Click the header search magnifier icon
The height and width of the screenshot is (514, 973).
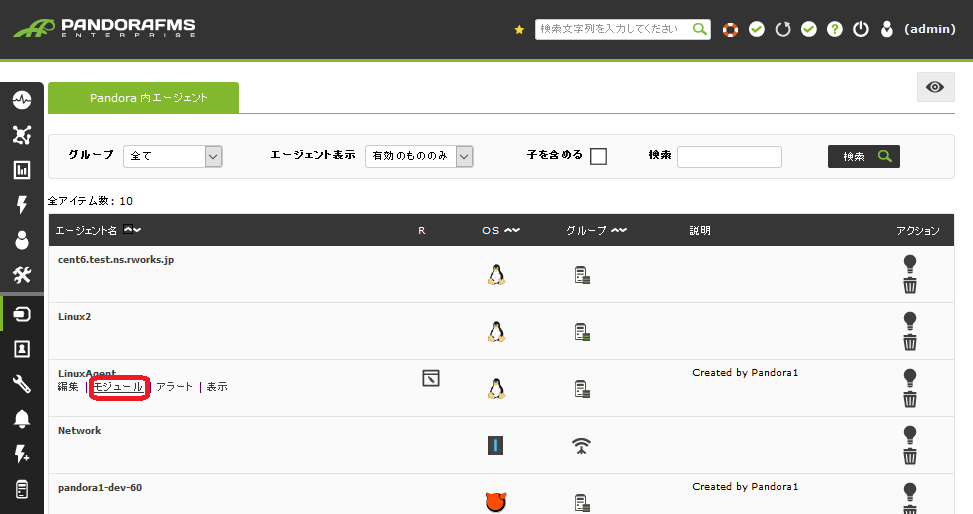pyautogui.click(x=700, y=29)
